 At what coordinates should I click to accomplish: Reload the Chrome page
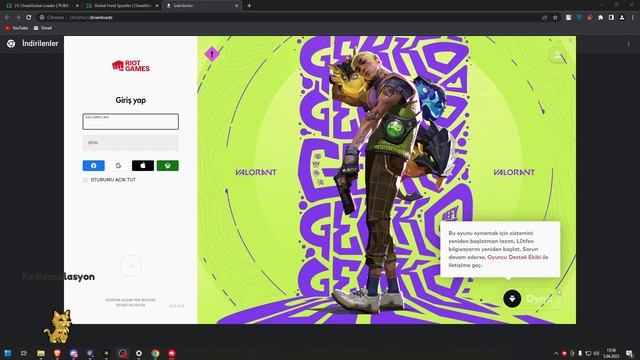coord(29,18)
